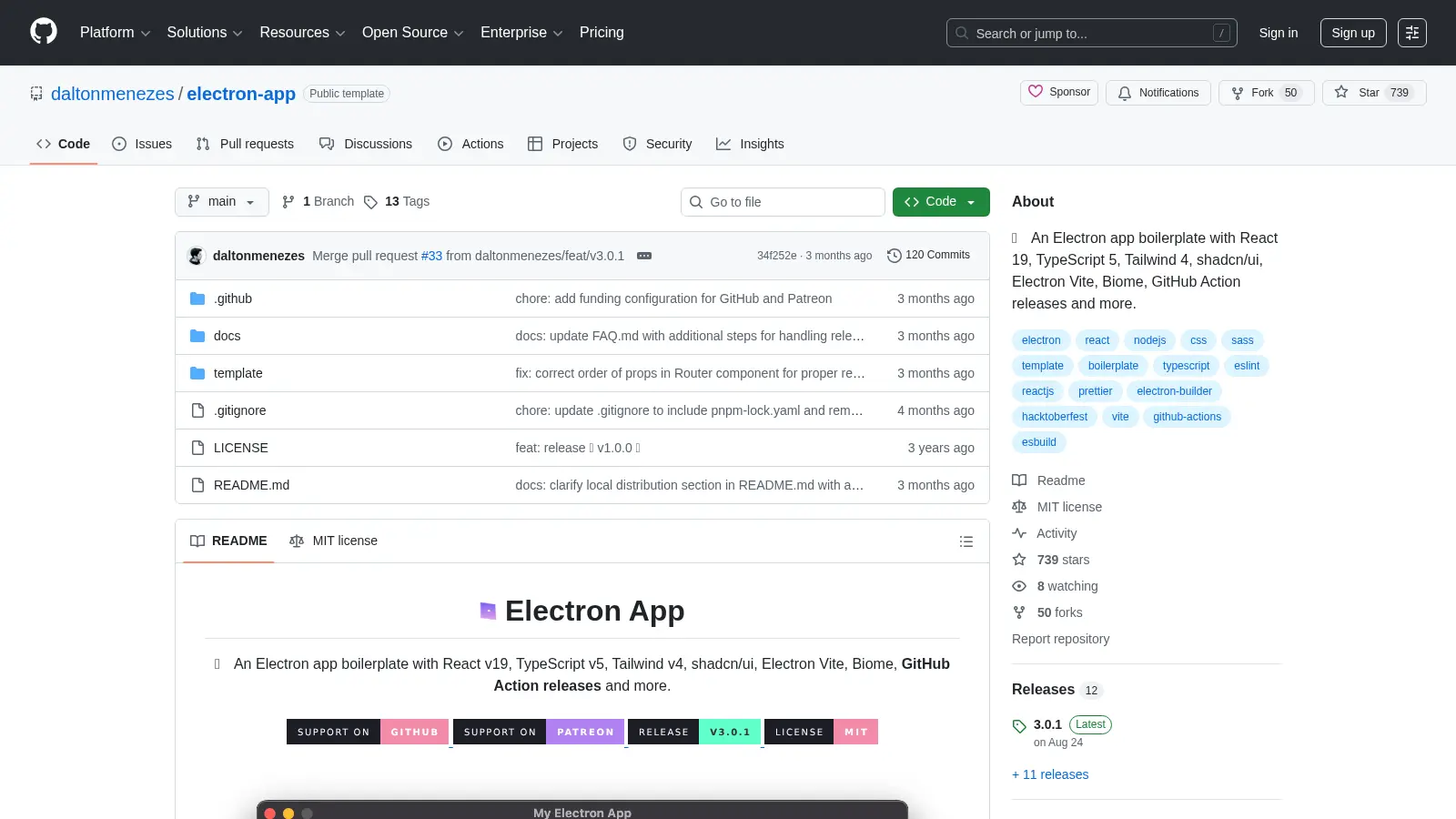Click the LICENSE file icon
1456x819 pixels.
(197, 448)
